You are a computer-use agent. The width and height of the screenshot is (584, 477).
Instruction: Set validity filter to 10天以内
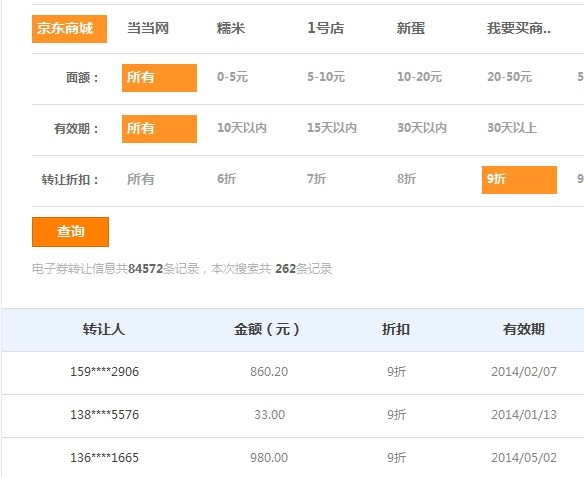point(242,128)
